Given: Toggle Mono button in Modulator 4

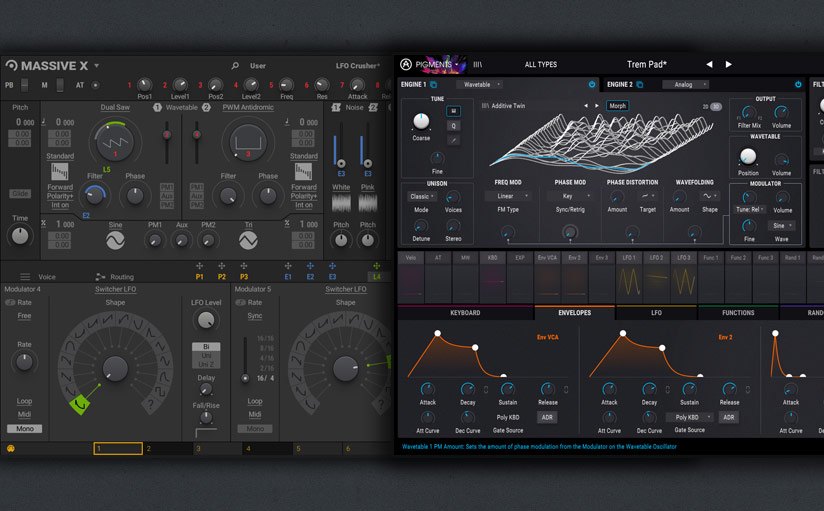Looking at the screenshot, I should point(24,428).
